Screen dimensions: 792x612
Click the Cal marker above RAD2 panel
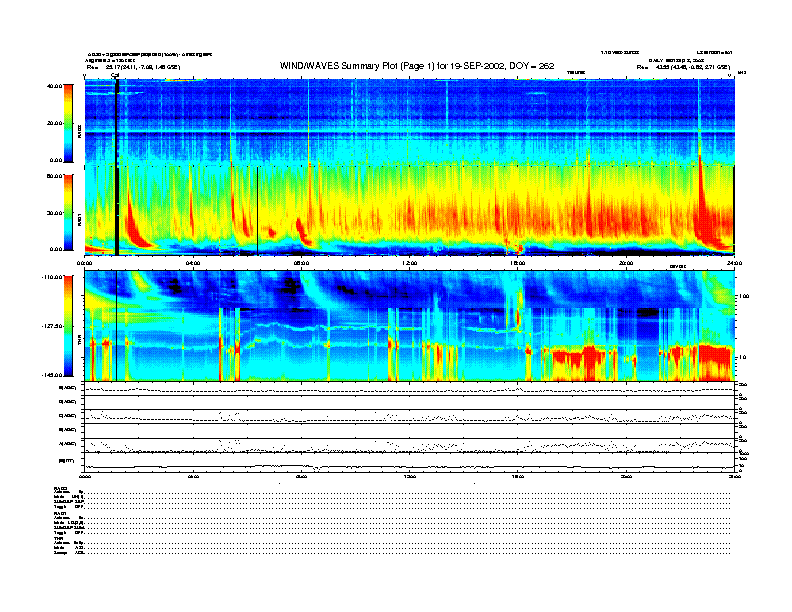pos(115,76)
